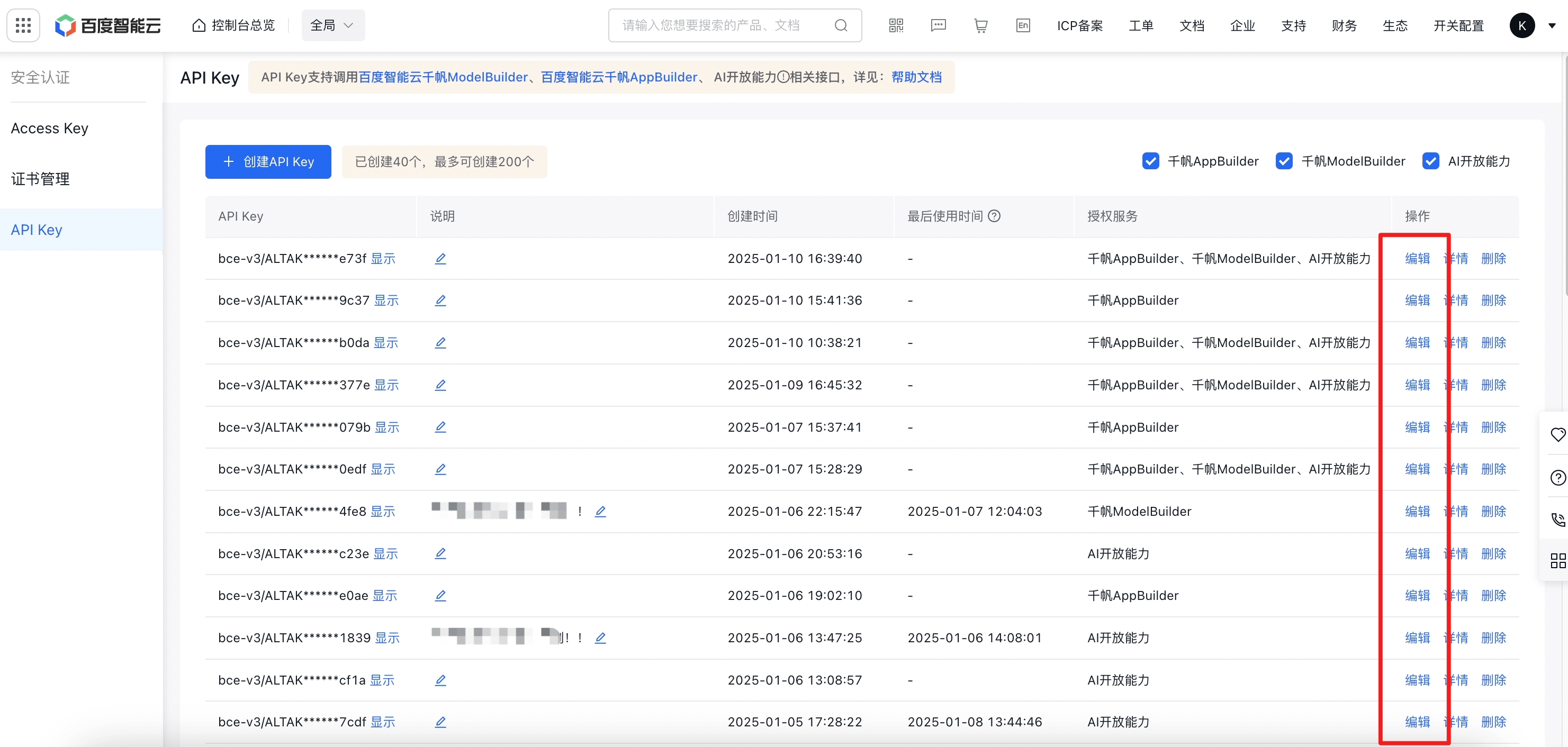Viewport: 1568px width, 747px height.
Task: Open 生态 in the top menu
Action: click(x=1395, y=25)
